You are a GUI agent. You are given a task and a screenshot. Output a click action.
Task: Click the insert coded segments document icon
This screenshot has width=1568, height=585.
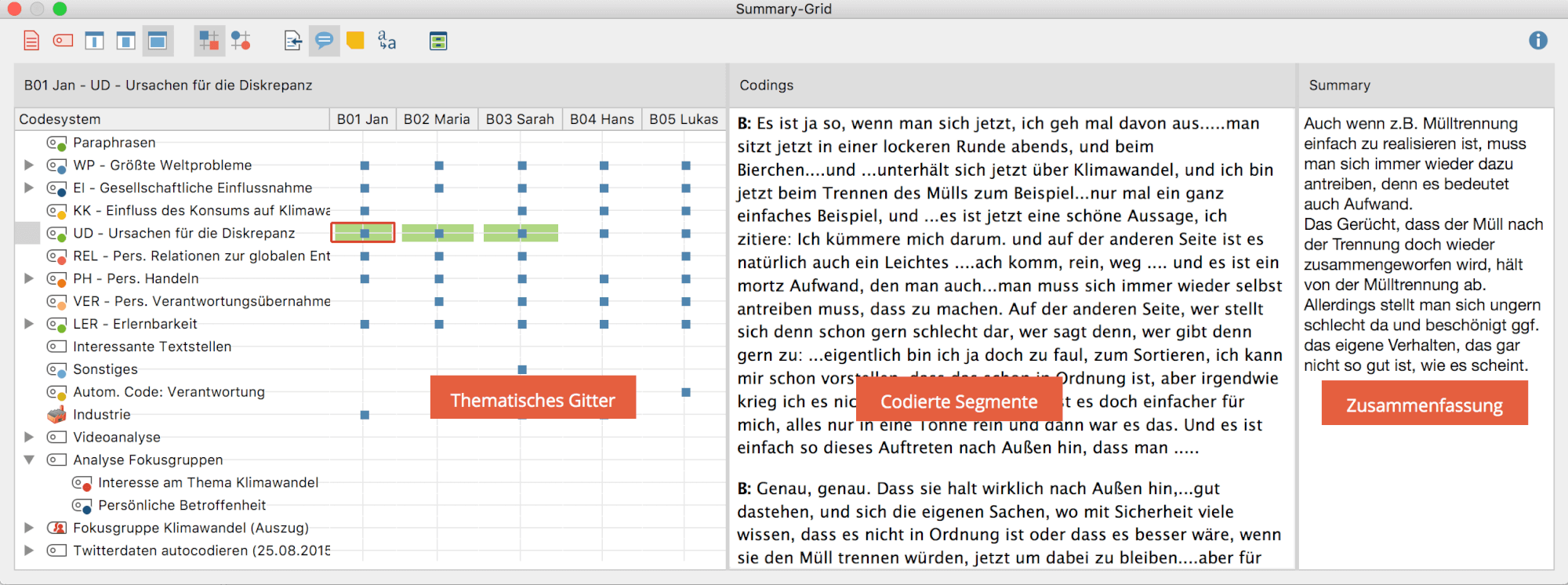(292, 41)
